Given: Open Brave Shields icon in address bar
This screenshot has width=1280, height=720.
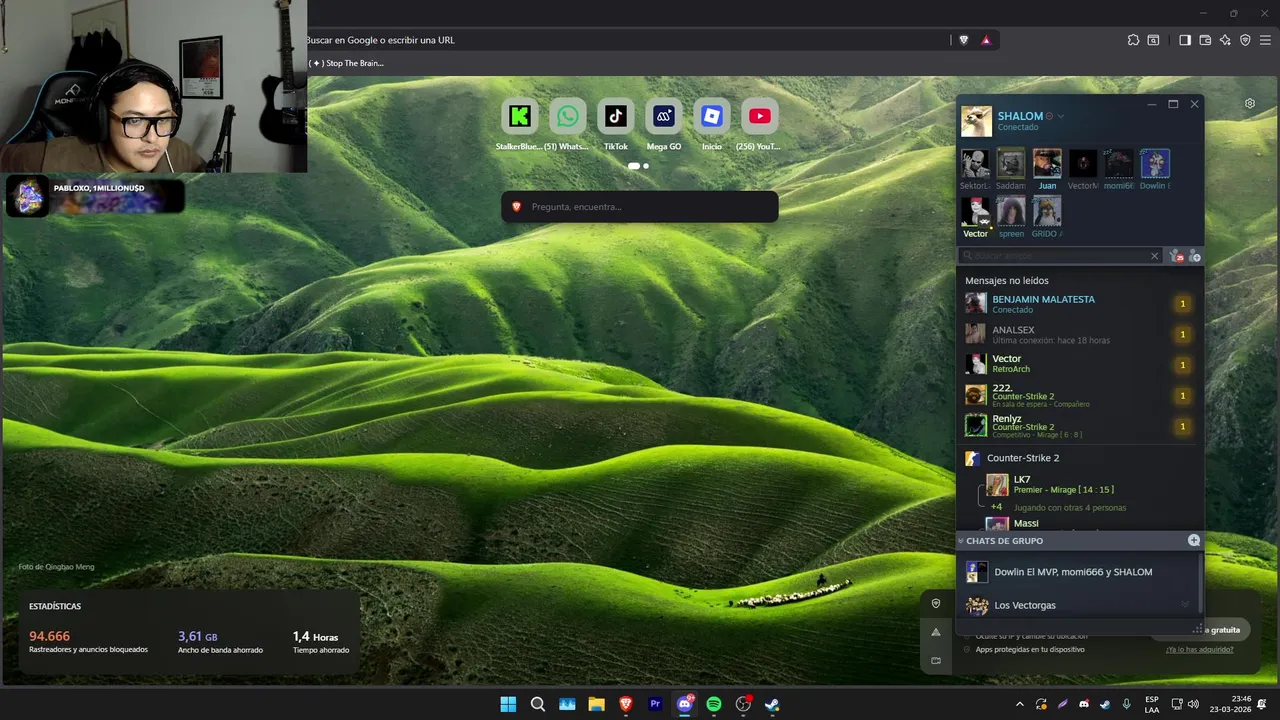Looking at the screenshot, I should coord(964,40).
